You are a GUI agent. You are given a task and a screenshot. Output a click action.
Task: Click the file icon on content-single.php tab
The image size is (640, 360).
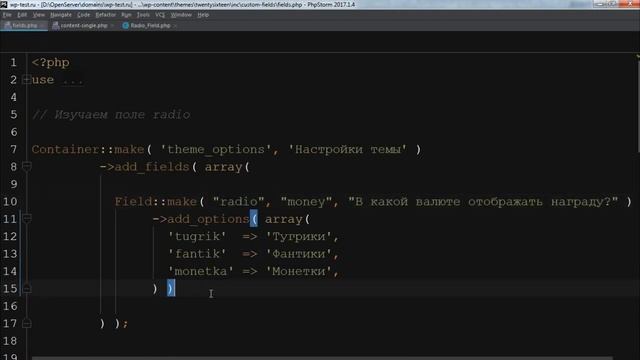click(56, 25)
